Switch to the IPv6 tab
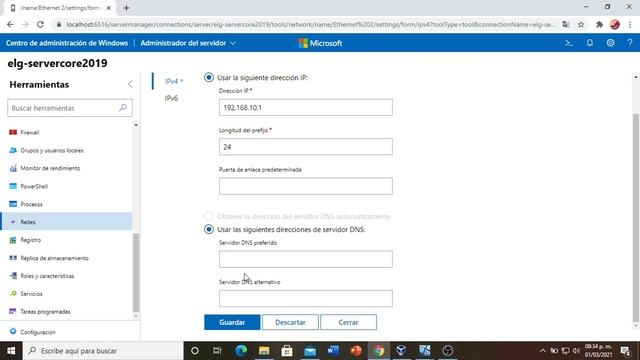This screenshot has height=360, width=640. coord(171,98)
